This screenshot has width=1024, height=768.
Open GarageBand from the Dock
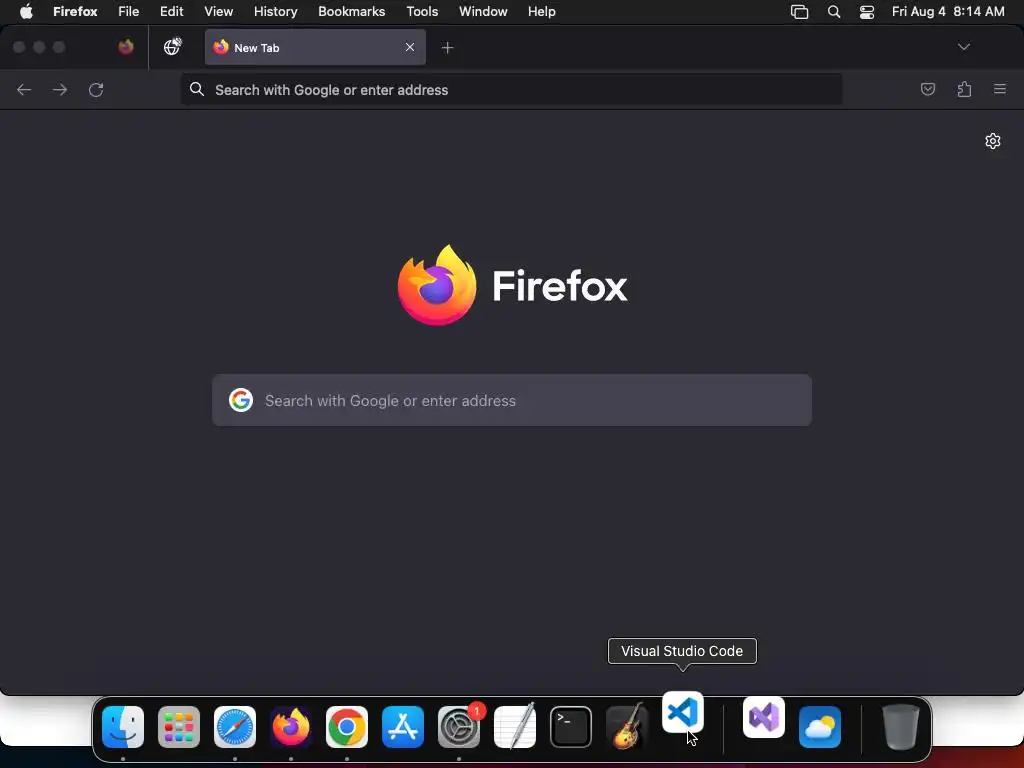point(627,727)
